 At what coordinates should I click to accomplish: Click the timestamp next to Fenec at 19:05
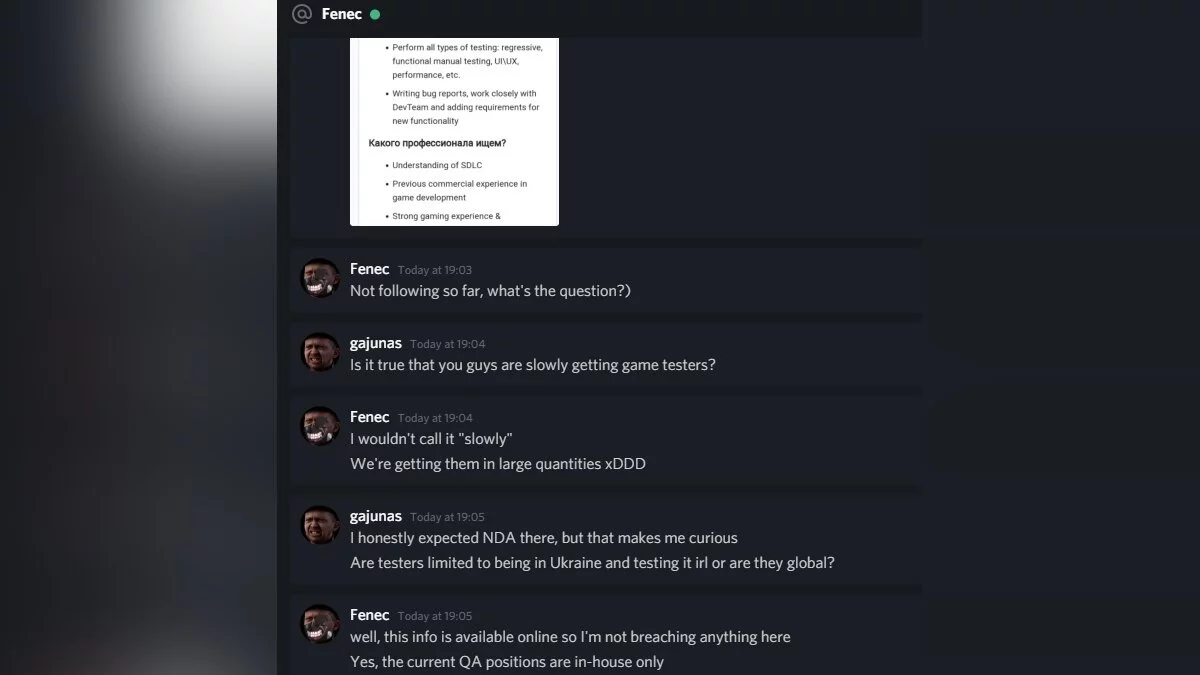point(435,616)
